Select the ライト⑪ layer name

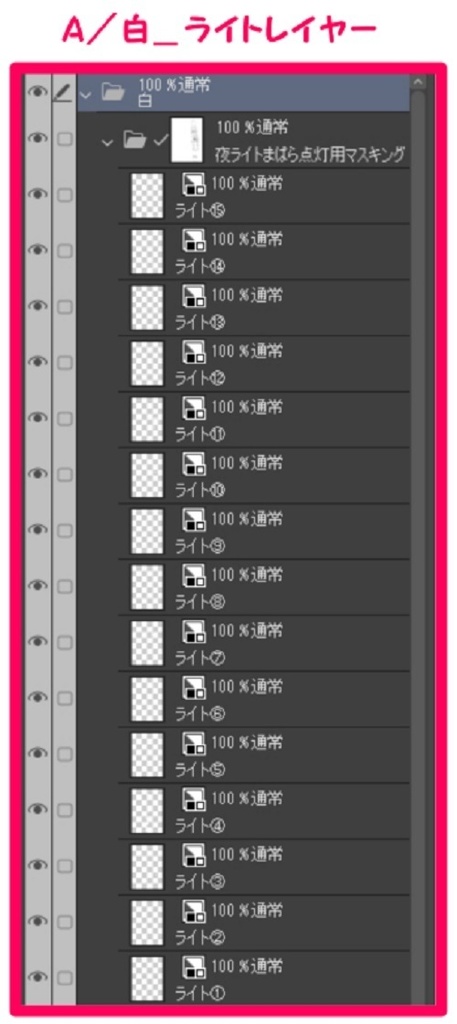tap(200, 434)
